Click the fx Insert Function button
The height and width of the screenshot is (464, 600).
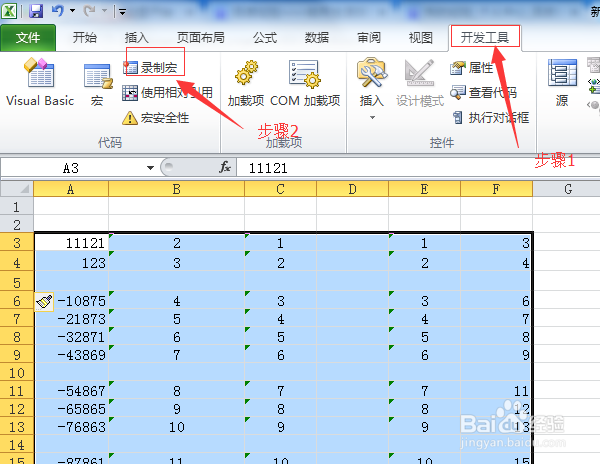[x=225, y=167]
